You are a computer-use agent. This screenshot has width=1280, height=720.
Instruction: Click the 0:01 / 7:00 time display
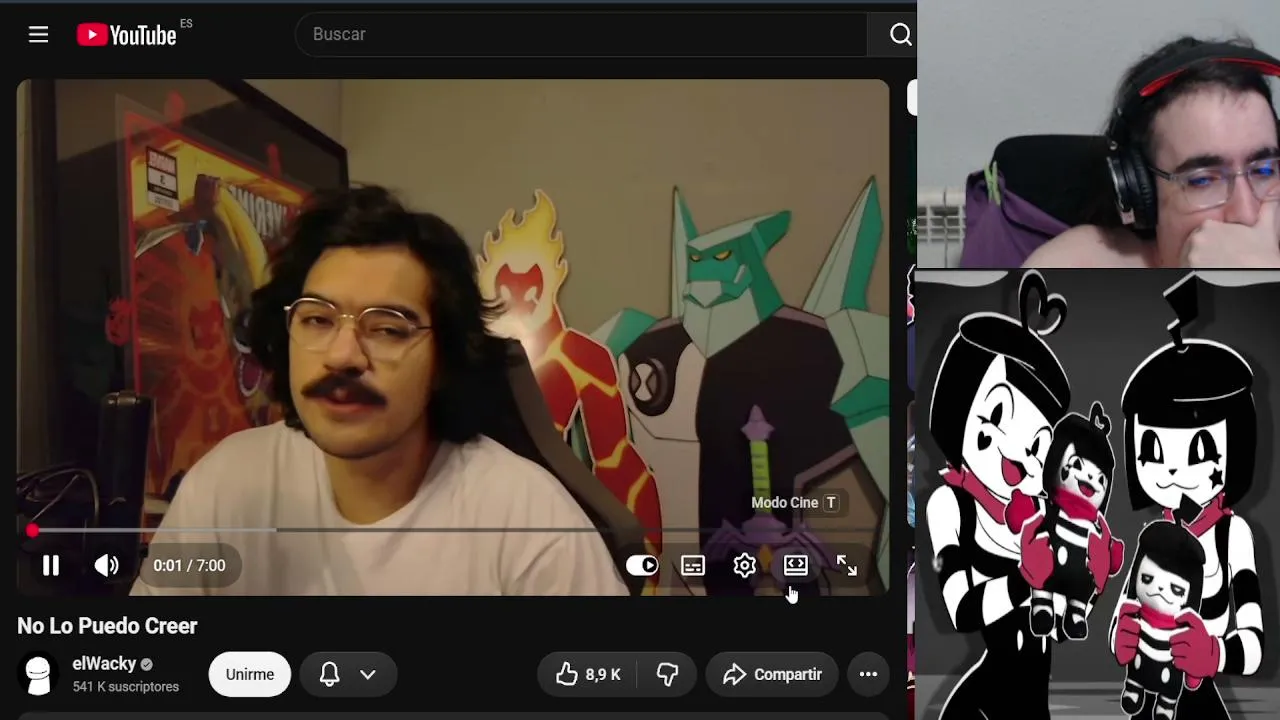click(x=189, y=566)
